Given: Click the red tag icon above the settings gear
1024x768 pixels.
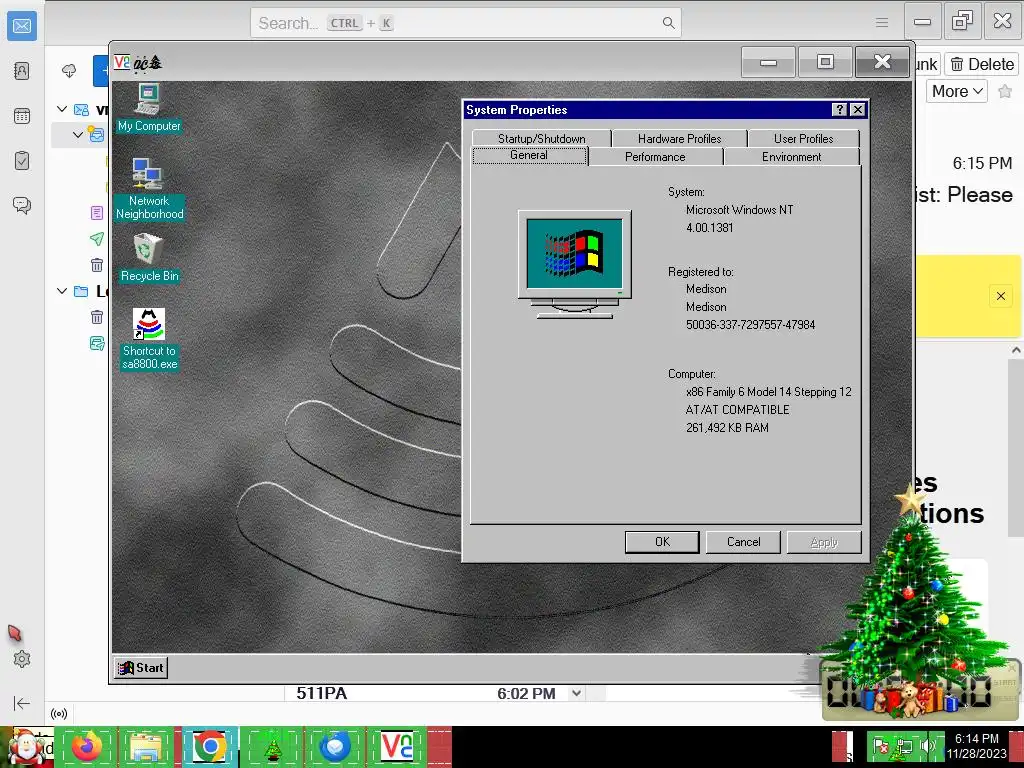Looking at the screenshot, I should tap(15, 633).
